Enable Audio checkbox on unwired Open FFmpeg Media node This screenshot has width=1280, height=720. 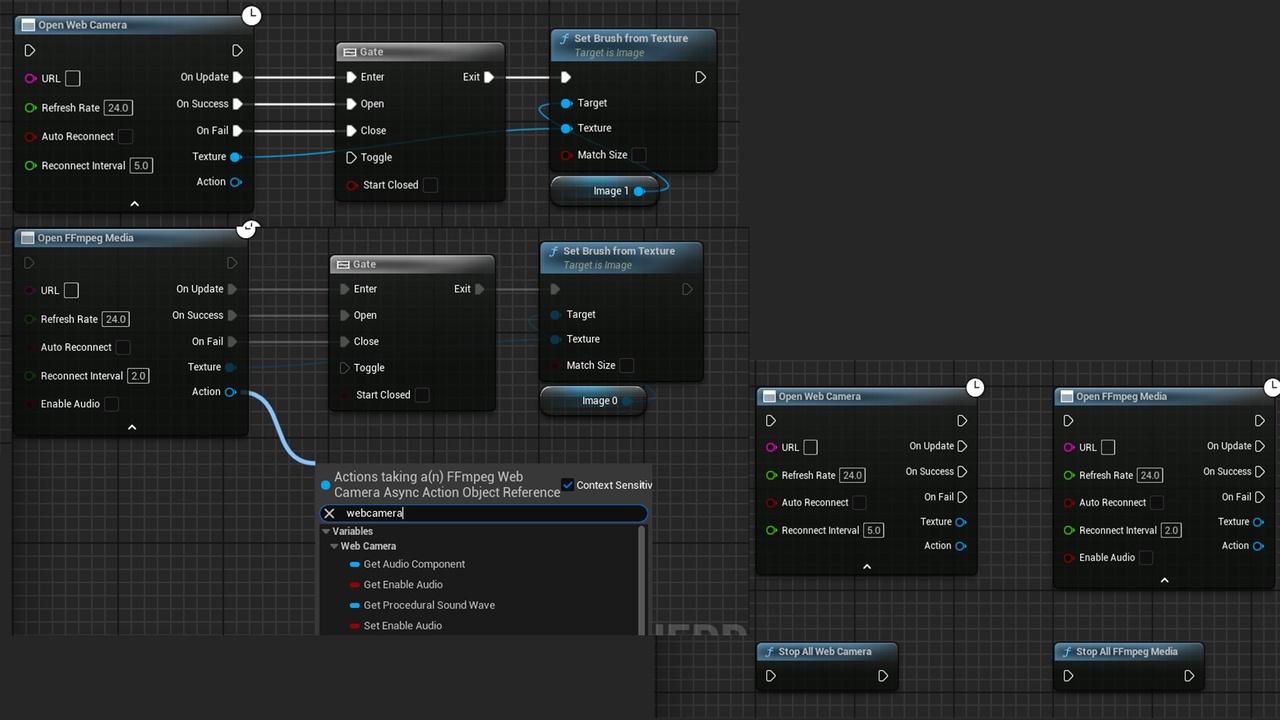1146,557
